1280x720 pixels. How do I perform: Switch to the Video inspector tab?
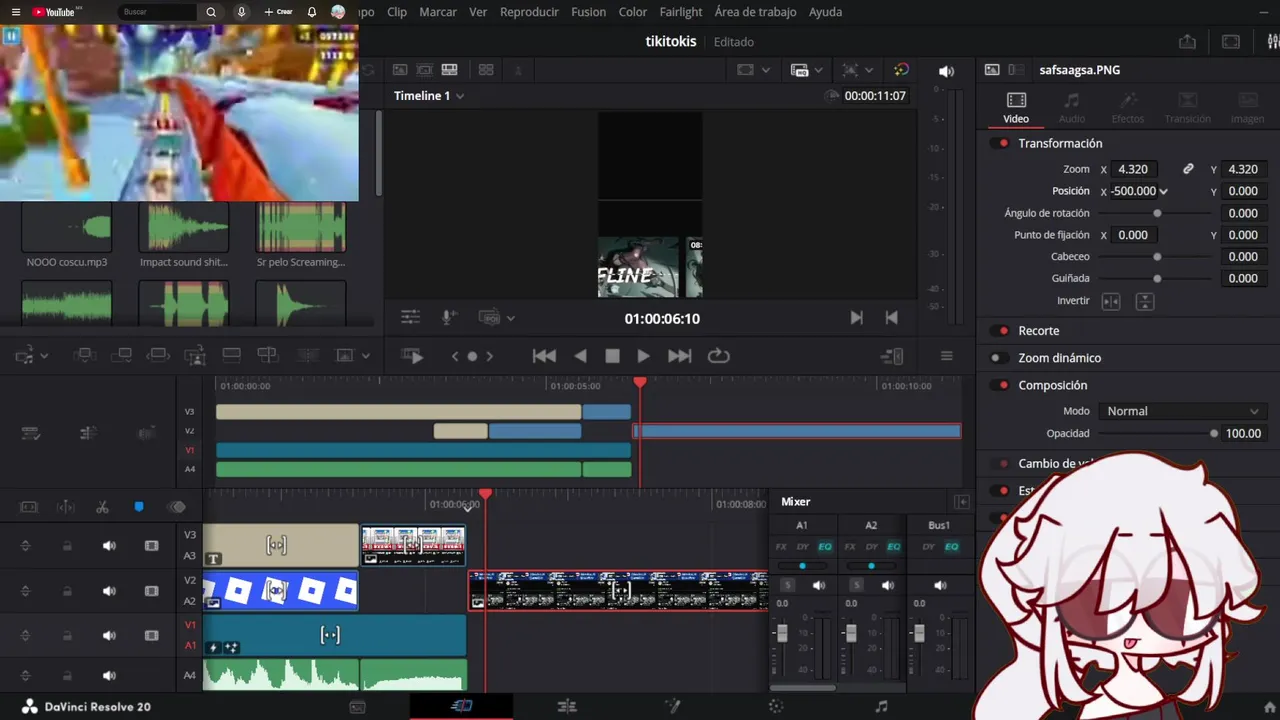pos(1016,108)
